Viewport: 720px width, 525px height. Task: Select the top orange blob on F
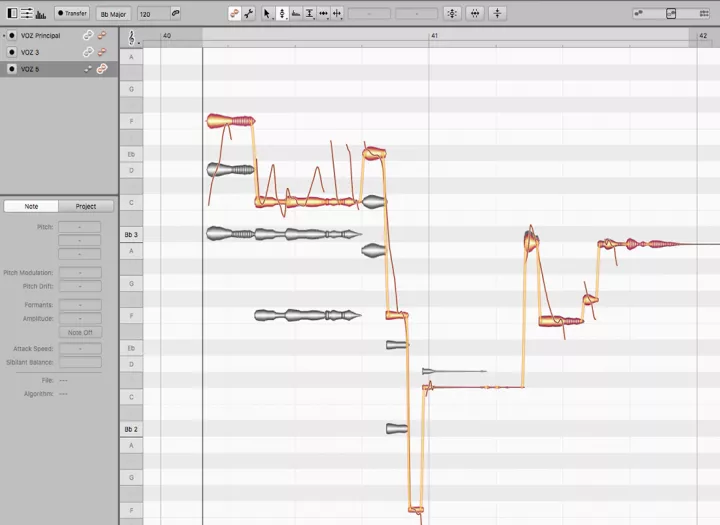pyautogui.click(x=230, y=121)
